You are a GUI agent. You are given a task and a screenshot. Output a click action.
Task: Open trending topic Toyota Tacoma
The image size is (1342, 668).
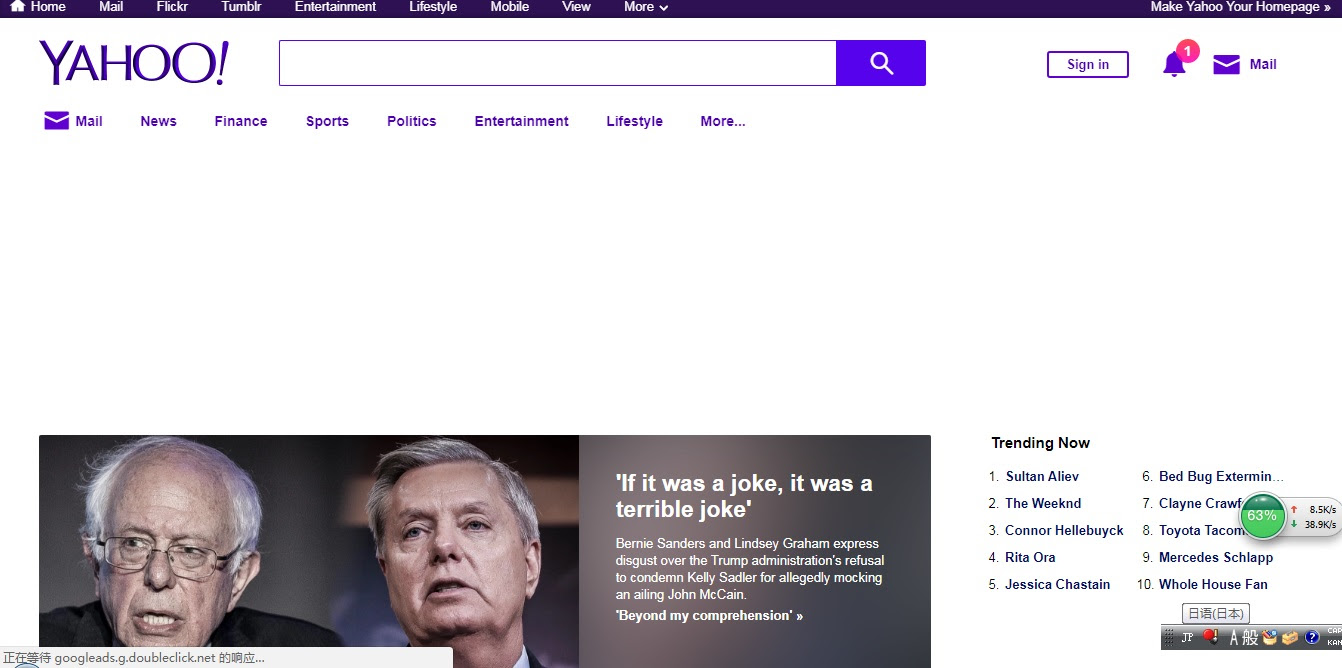(x=1200, y=530)
